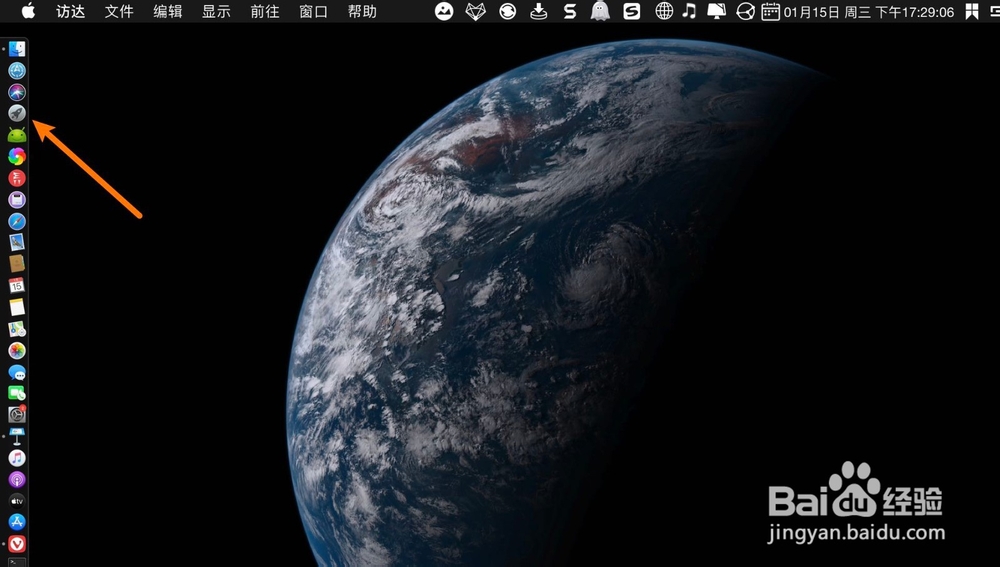Open the Music app in Dock
This screenshot has width=1000, height=567.
[17, 458]
